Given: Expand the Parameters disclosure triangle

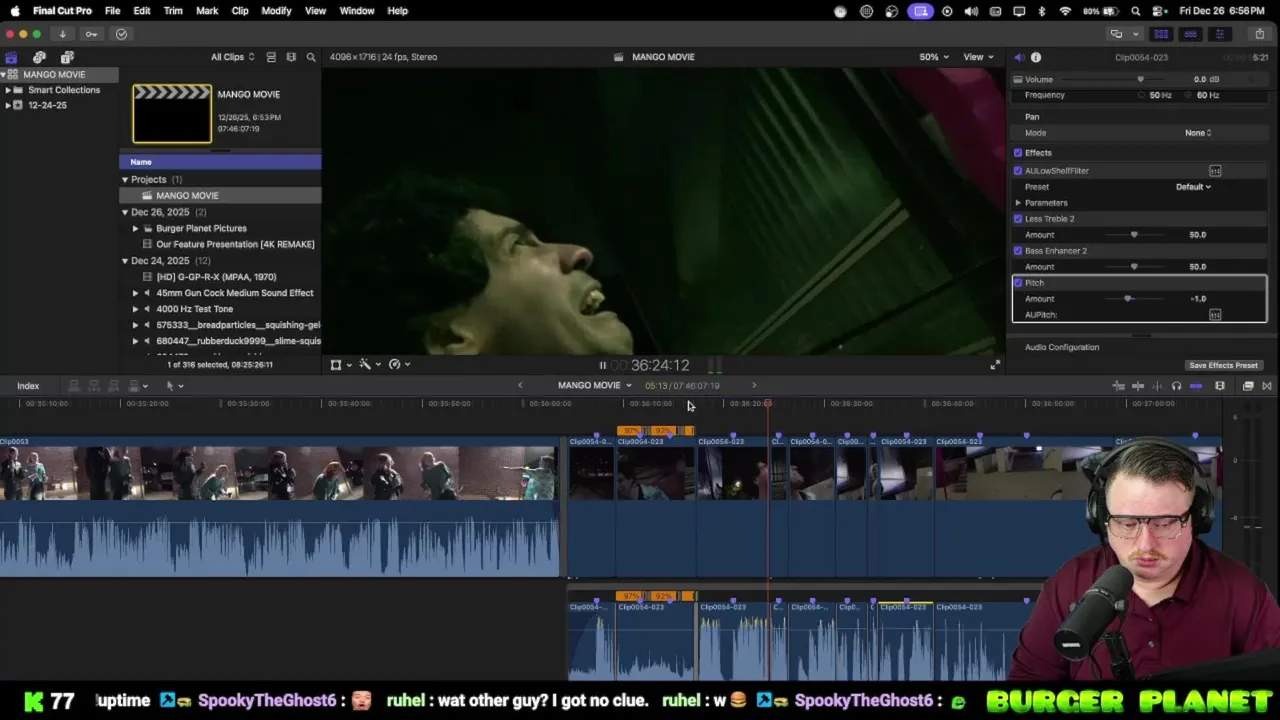Looking at the screenshot, I should pos(1018,203).
